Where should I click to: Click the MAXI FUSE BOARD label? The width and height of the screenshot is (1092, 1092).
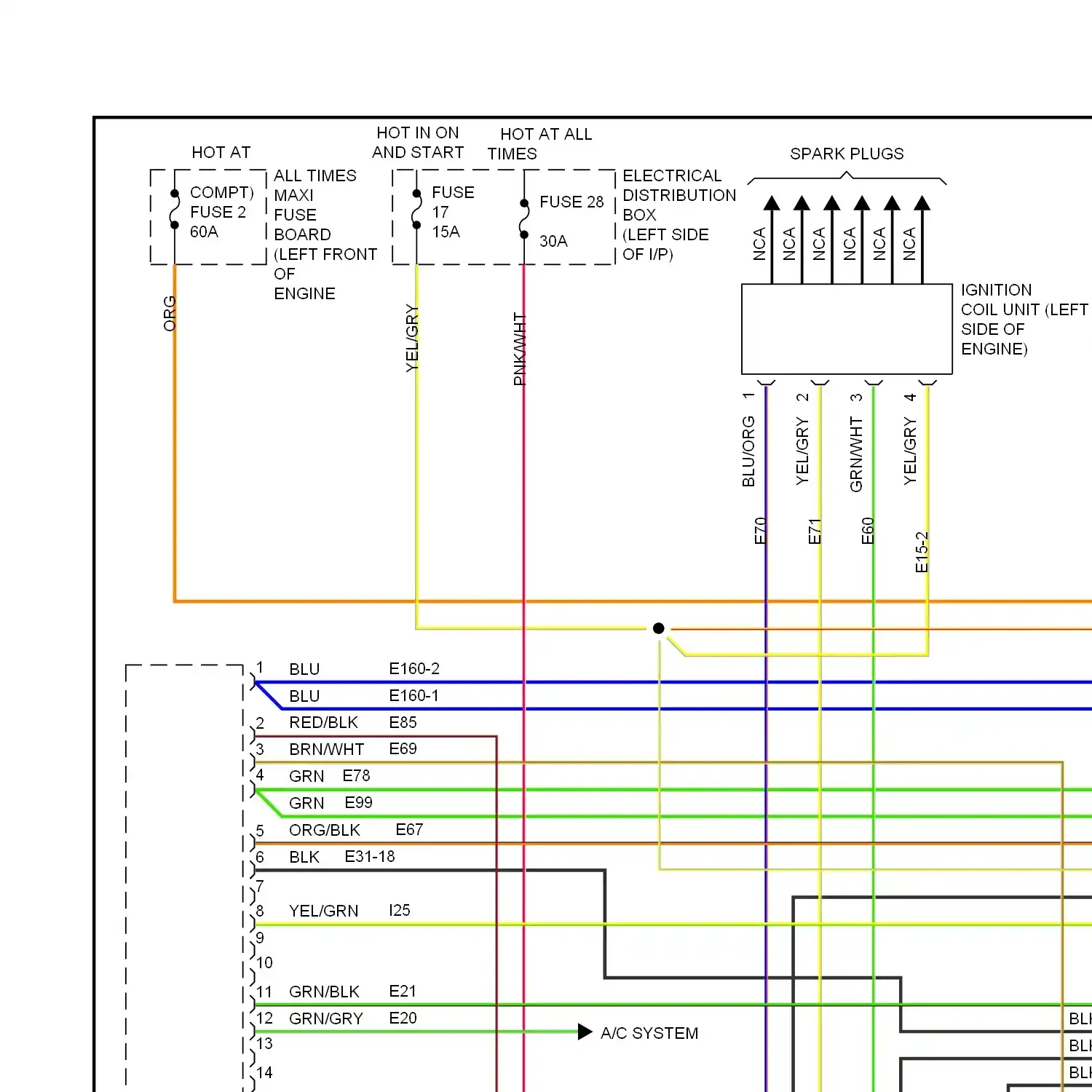pos(302,215)
